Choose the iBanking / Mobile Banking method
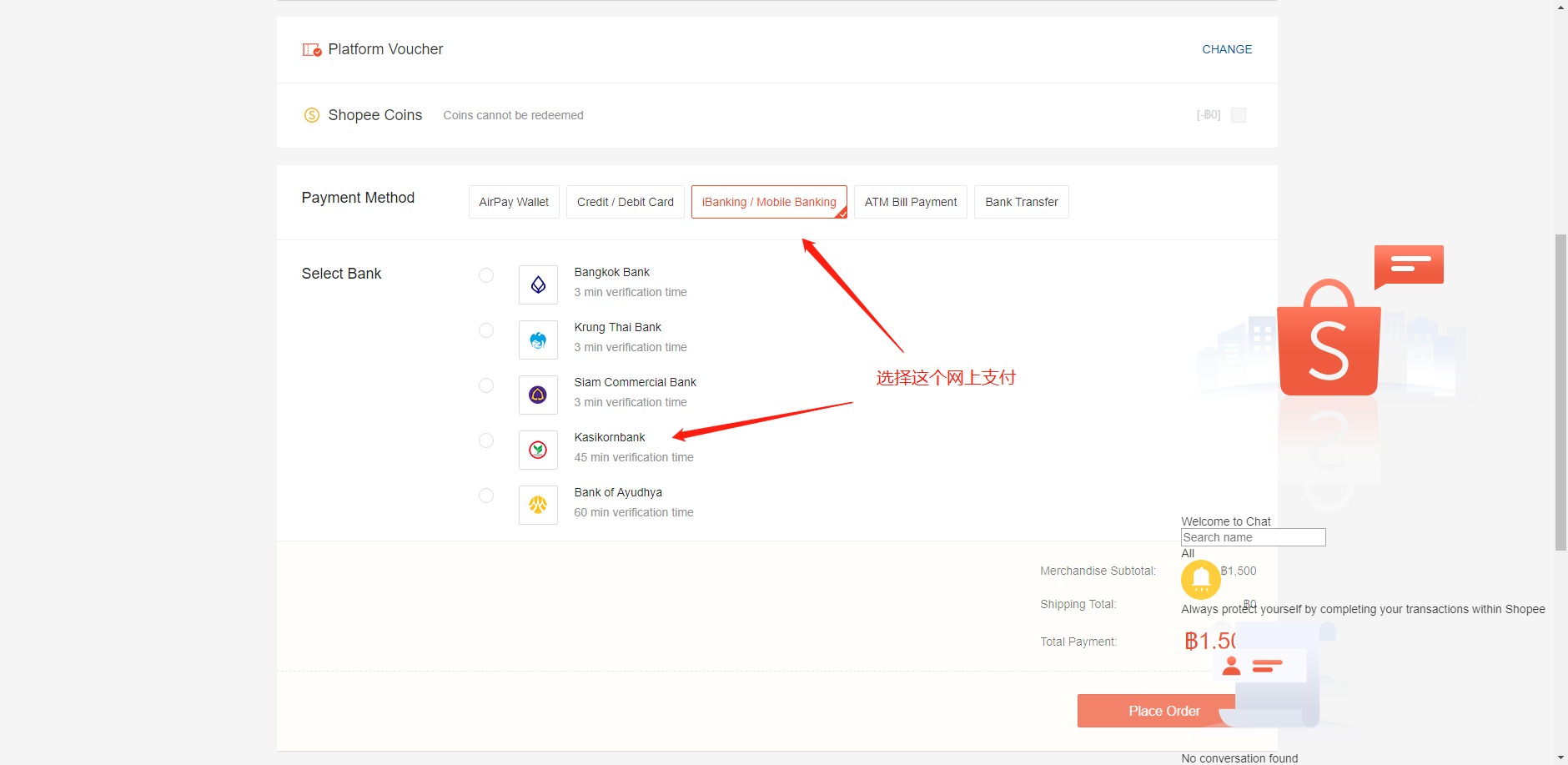This screenshot has height=765, width=1568. 769,202
